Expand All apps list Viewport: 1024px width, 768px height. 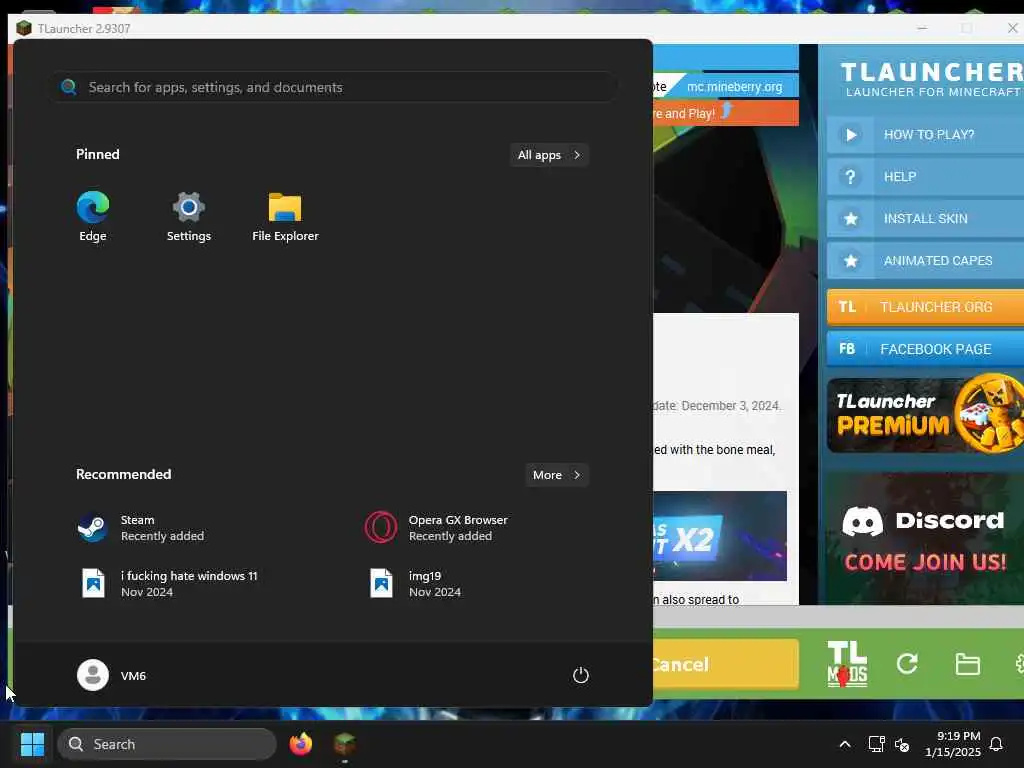(549, 155)
